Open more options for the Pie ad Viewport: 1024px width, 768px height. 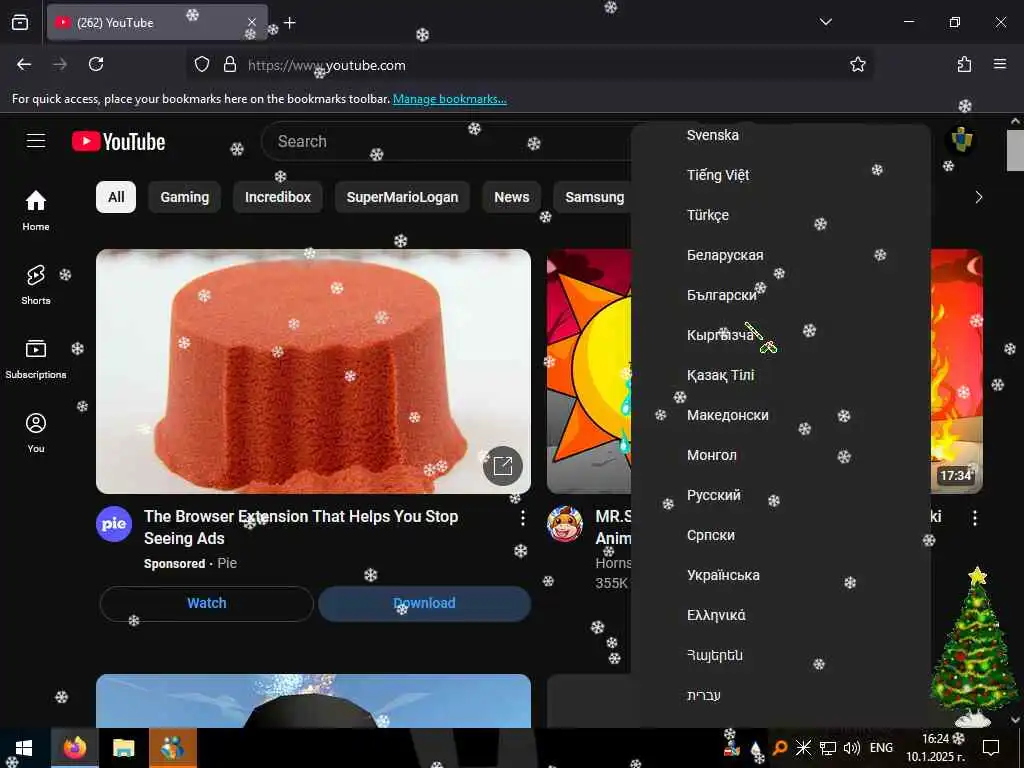point(522,518)
